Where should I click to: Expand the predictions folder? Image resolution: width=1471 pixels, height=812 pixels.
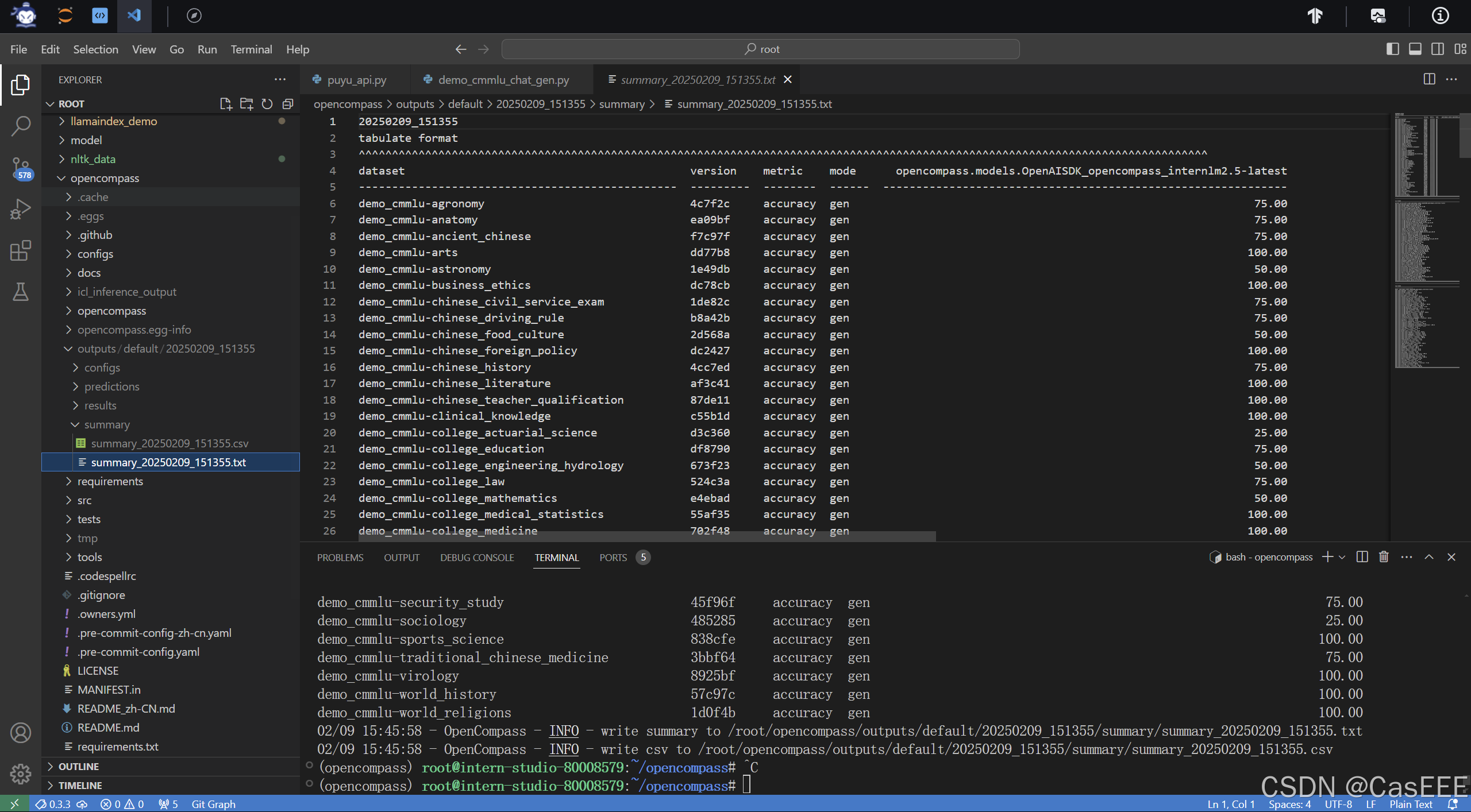pyautogui.click(x=111, y=386)
